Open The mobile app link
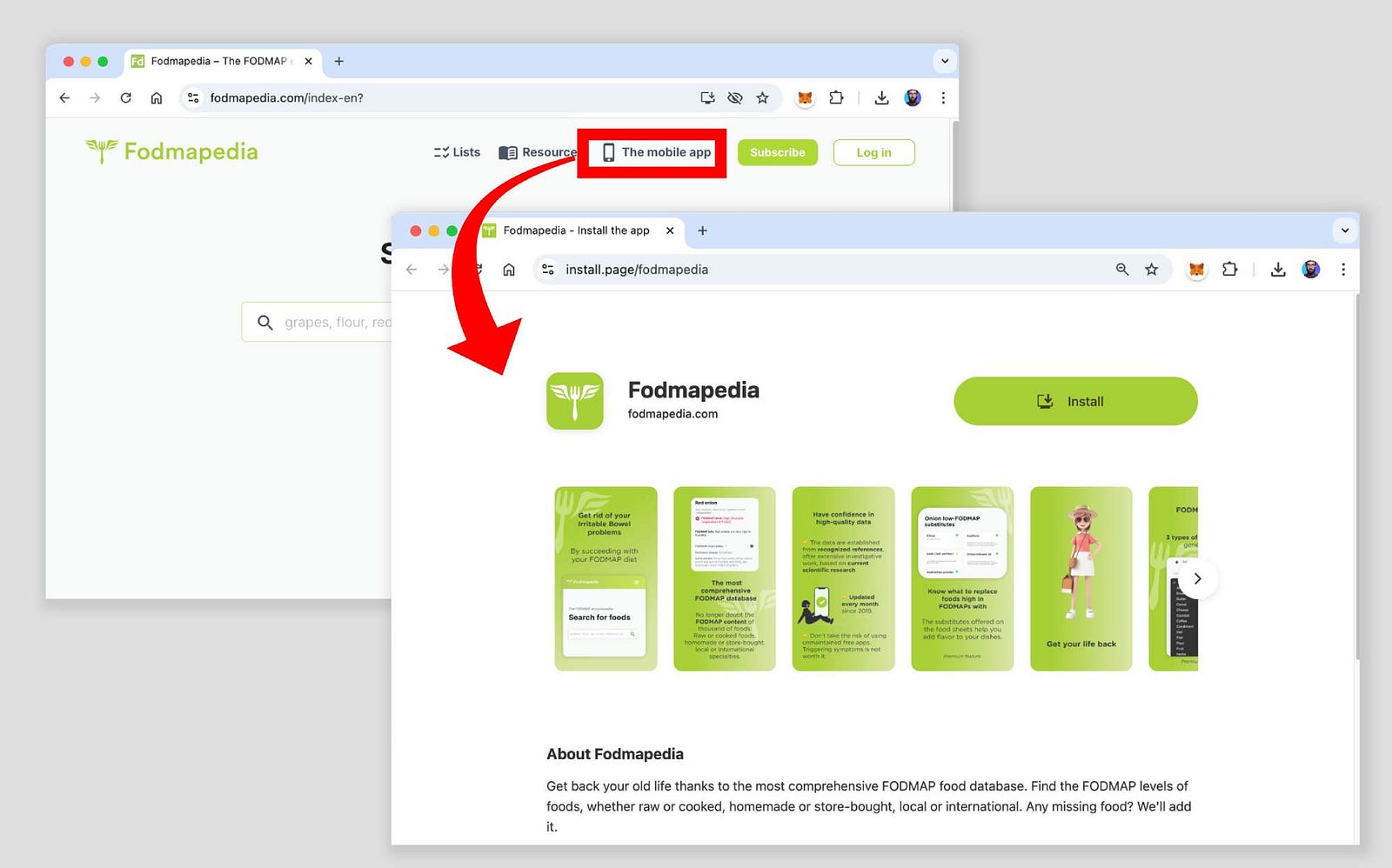The width and height of the screenshot is (1392, 868). point(656,152)
